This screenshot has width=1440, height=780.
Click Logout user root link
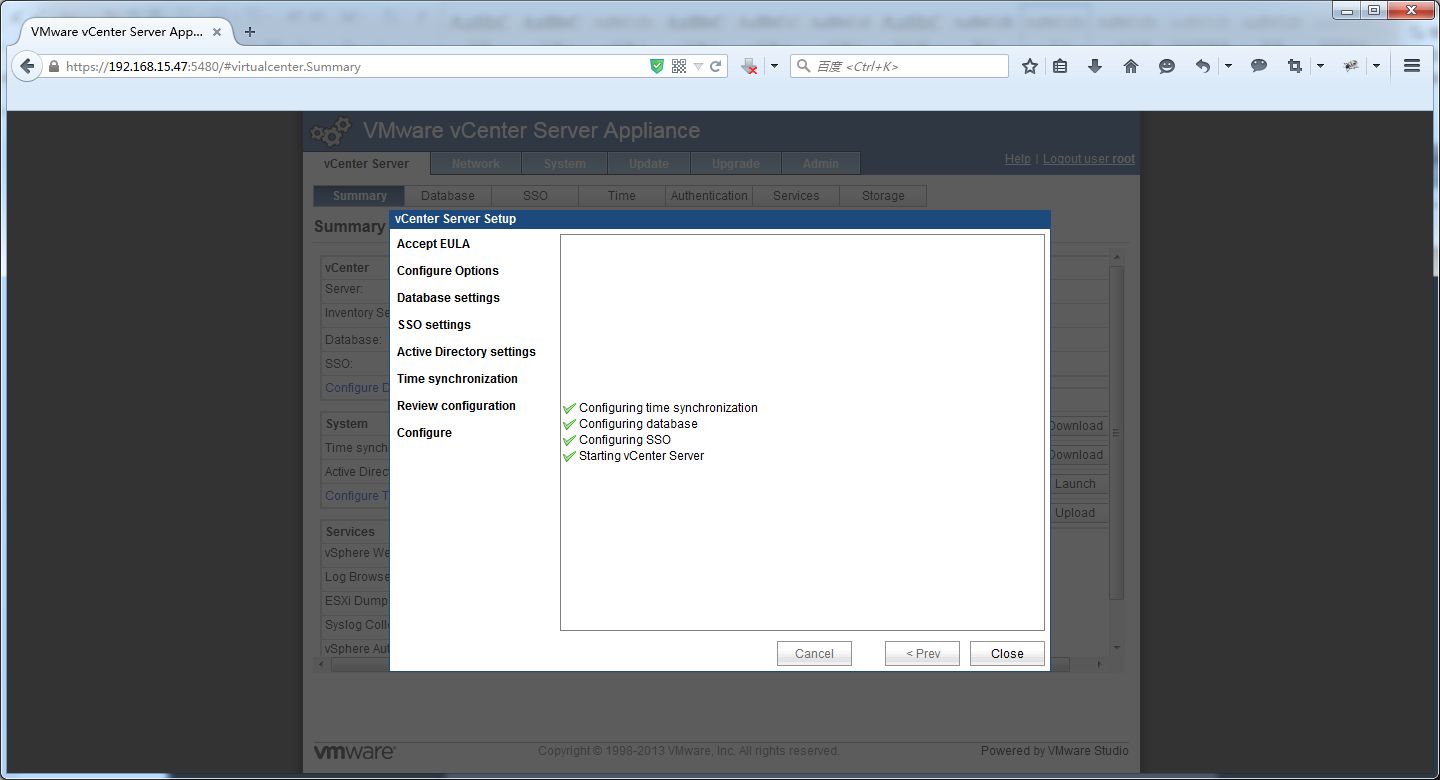click(x=1089, y=159)
